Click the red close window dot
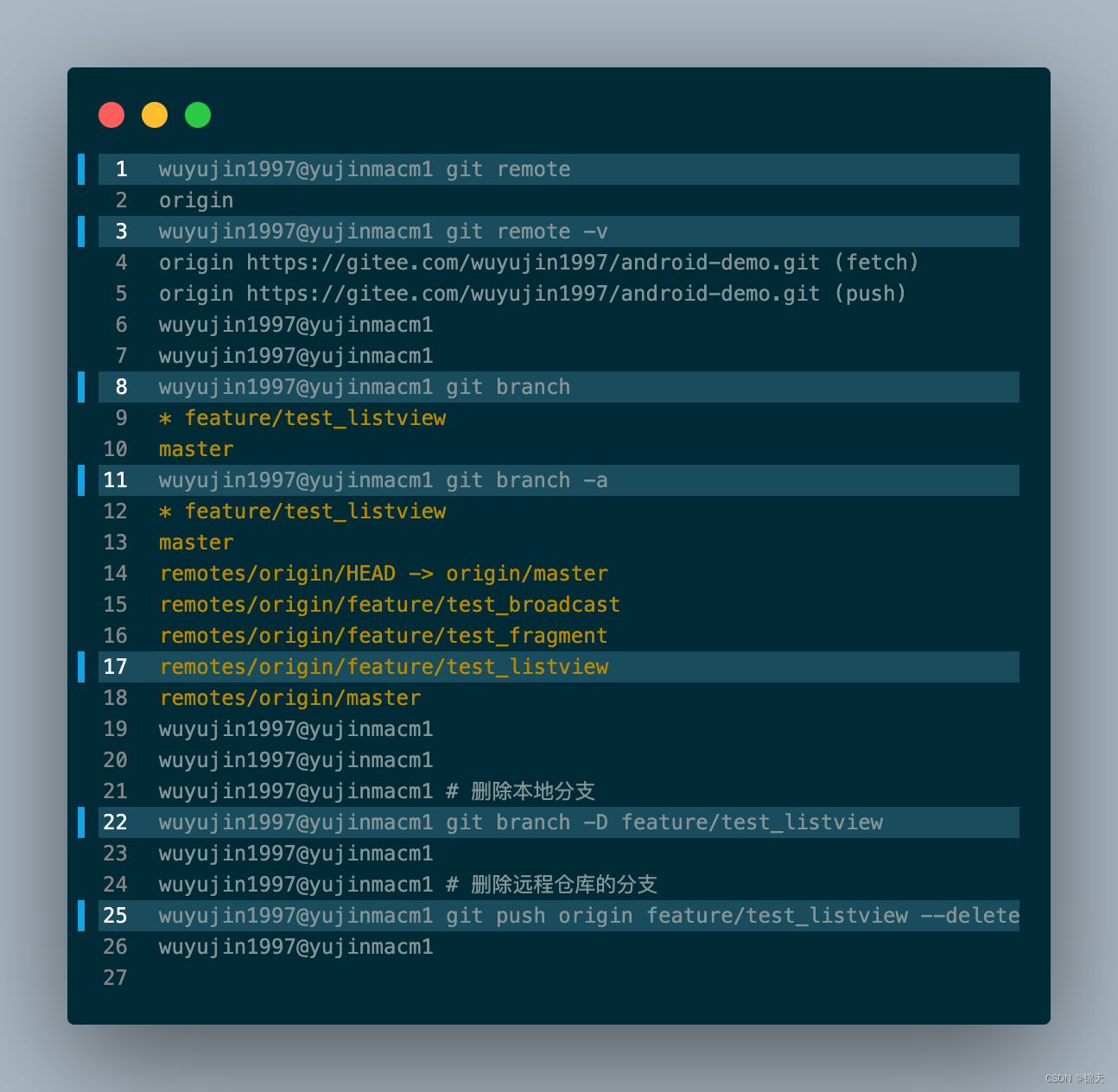The width and height of the screenshot is (1118, 1092). 111,115
